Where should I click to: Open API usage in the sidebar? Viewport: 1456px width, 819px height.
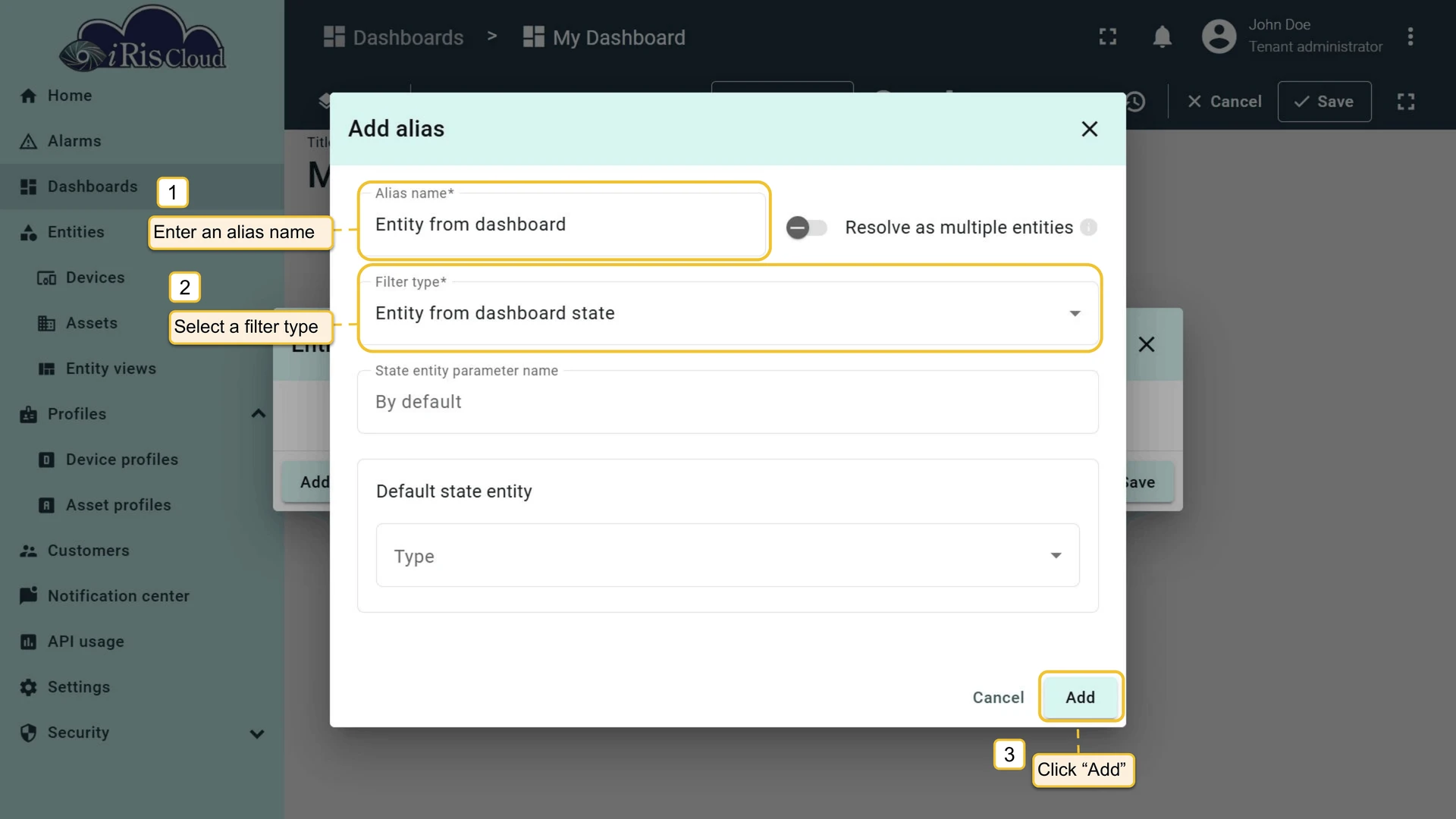142,642
